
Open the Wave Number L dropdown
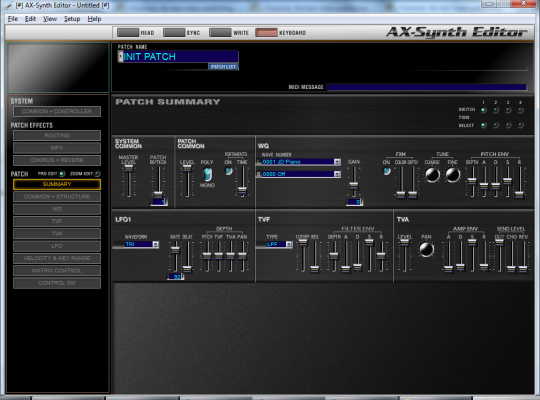pos(337,162)
